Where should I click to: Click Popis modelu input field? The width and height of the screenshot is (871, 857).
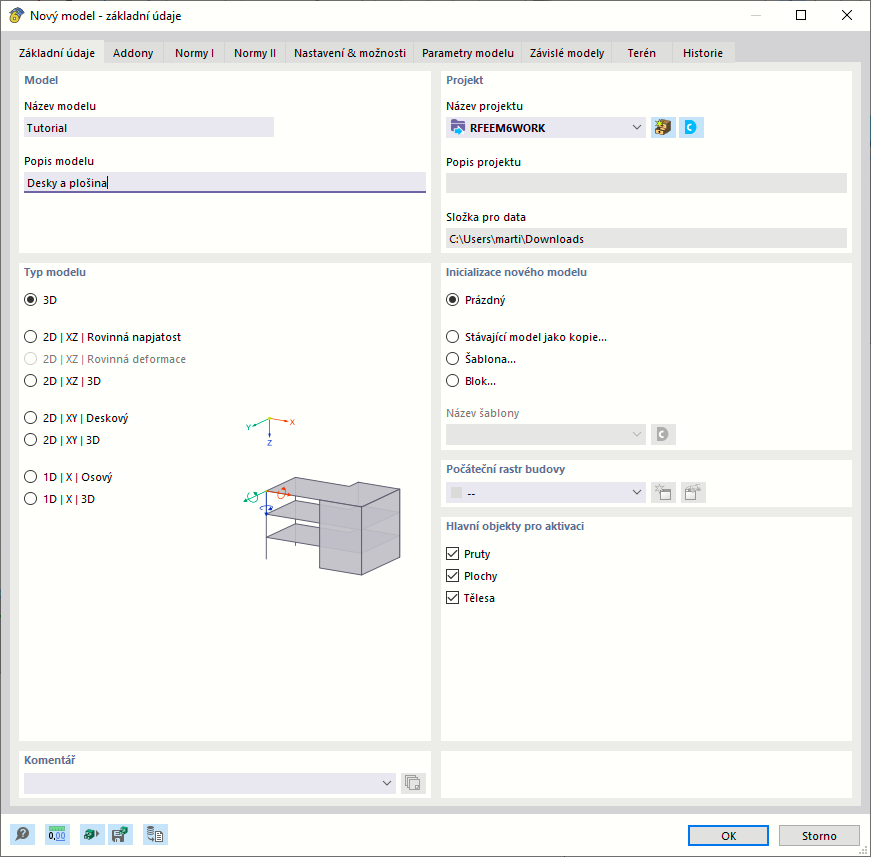224,183
